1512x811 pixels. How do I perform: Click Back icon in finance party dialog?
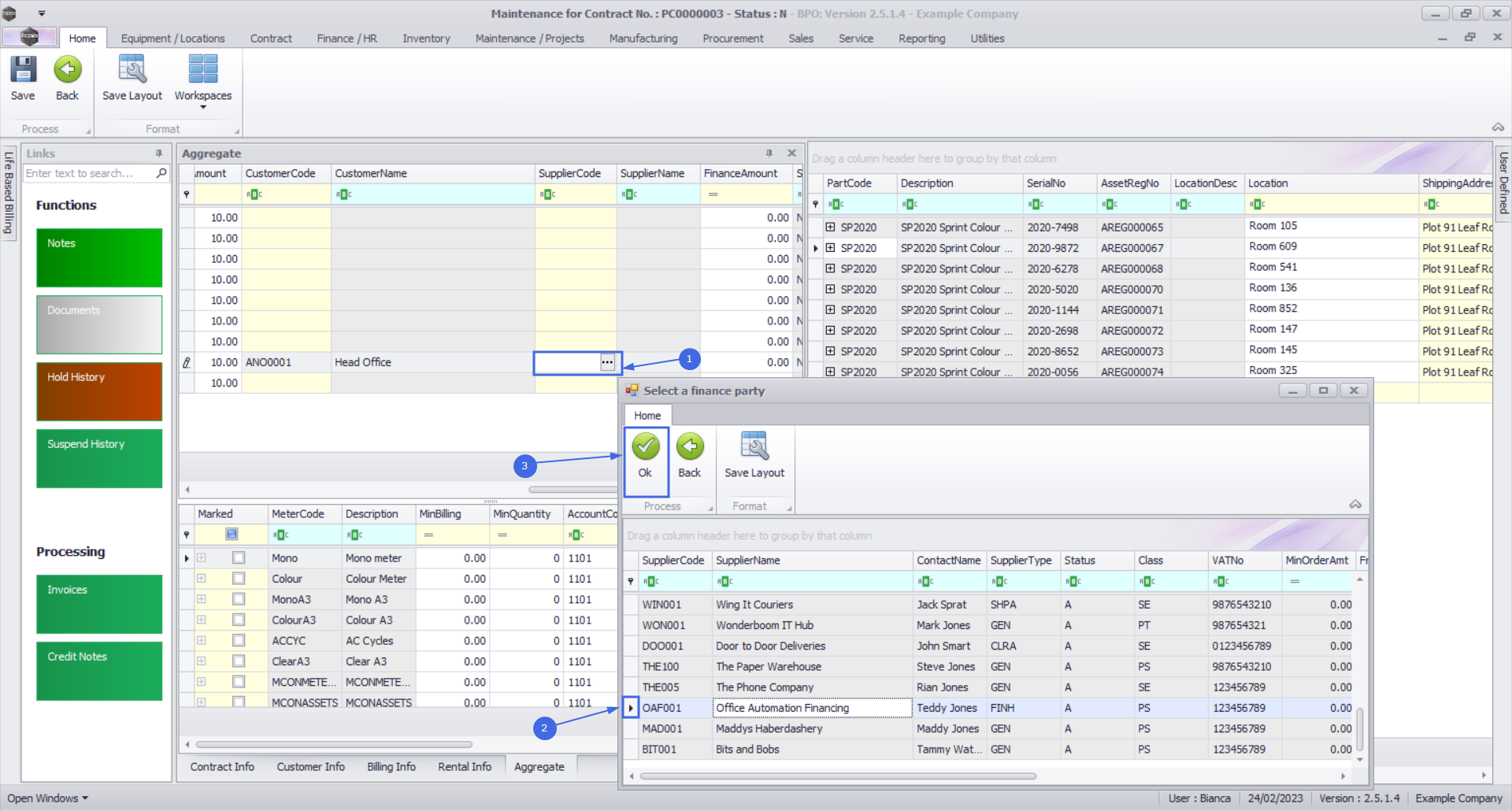690,446
